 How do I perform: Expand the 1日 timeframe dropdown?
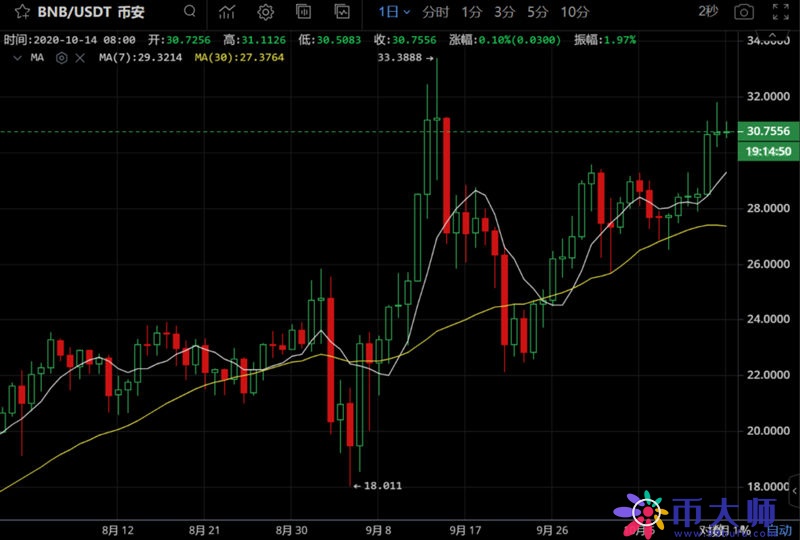pos(393,13)
